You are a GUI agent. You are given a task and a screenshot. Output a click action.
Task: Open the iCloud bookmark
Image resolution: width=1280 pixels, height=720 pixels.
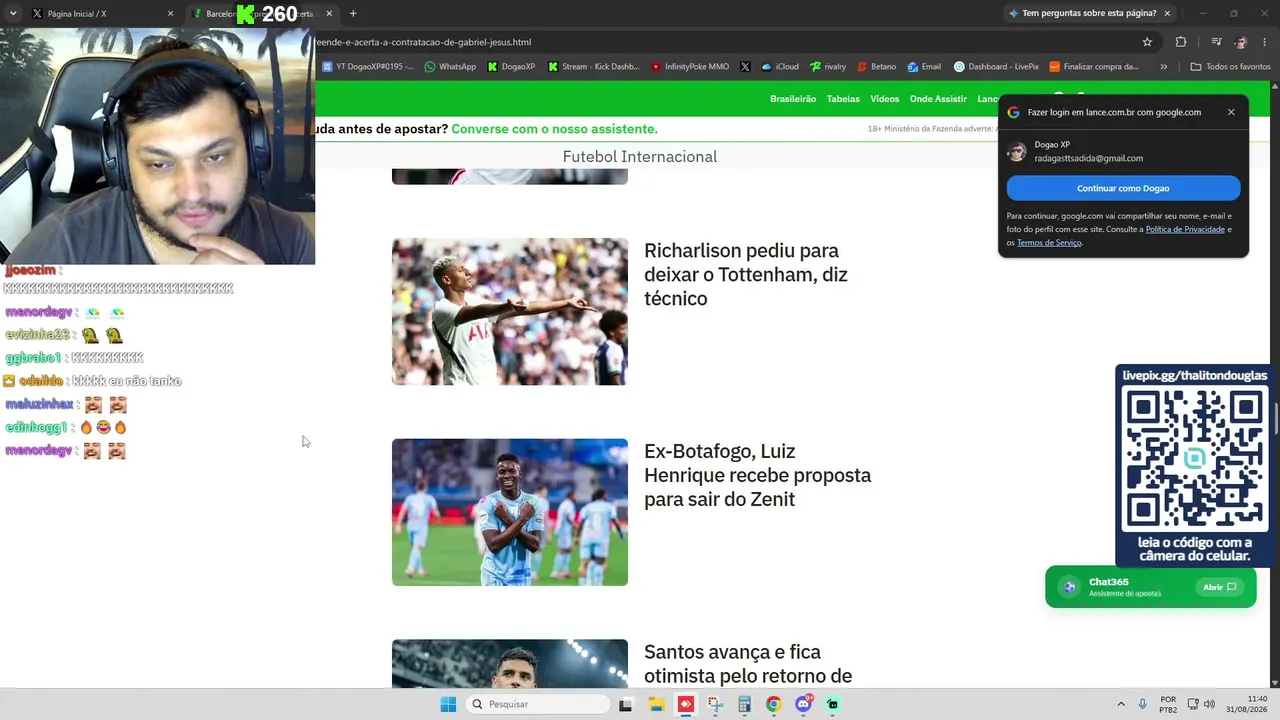(780, 67)
